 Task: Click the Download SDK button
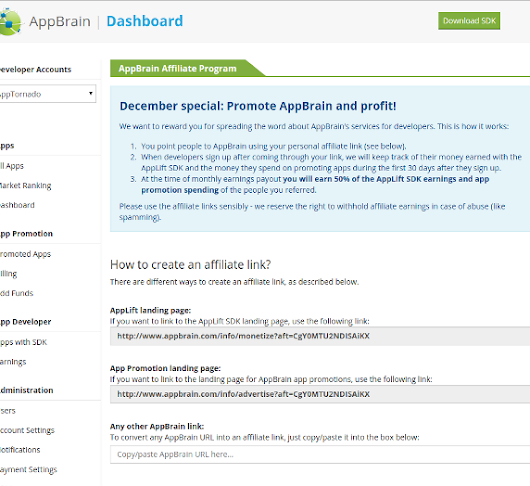(x=469, y=21)
